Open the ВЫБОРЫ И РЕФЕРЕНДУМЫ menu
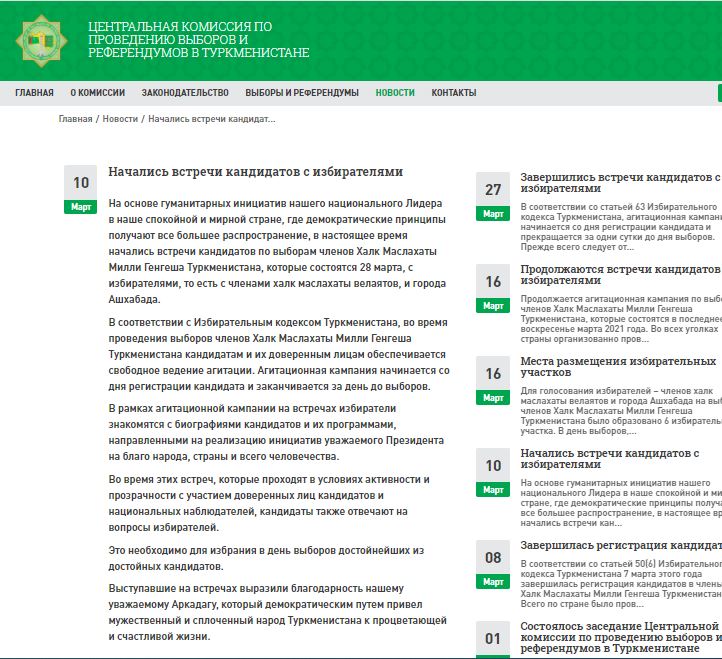Viewport: 722px width, 659px height. click(302, 93)
